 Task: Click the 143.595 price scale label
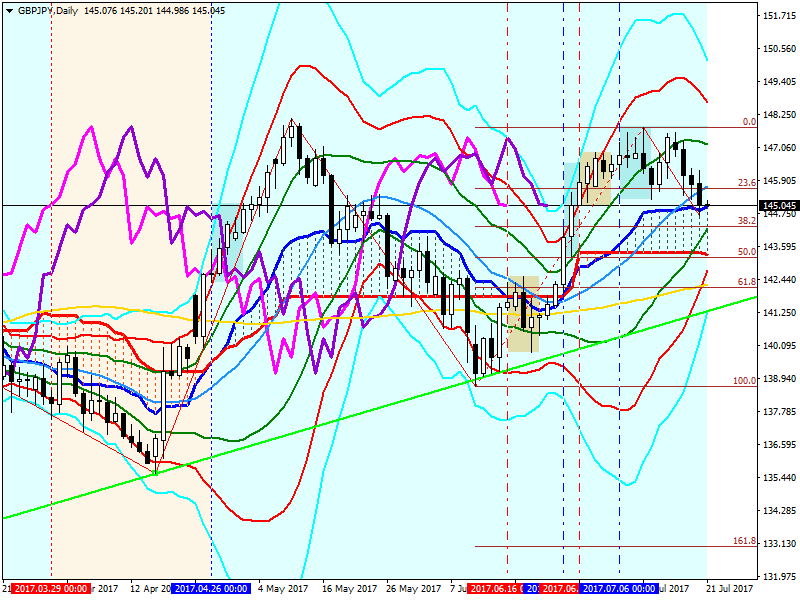(779, 246)
